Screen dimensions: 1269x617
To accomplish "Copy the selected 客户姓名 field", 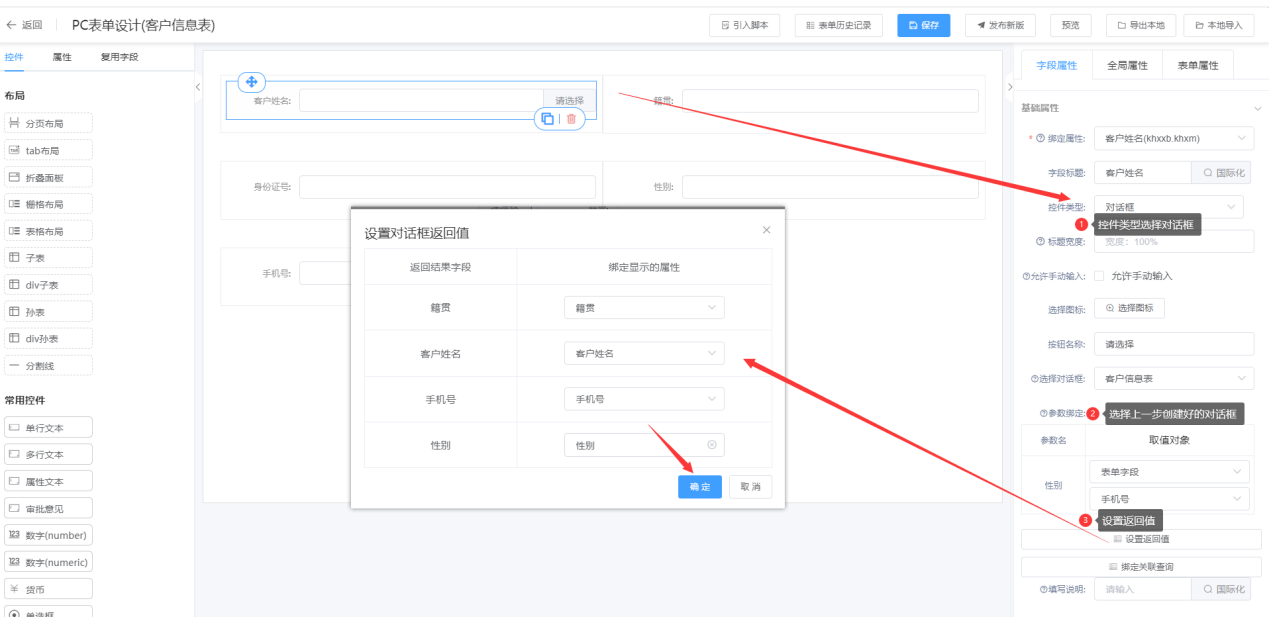I will tap(547, 118).
